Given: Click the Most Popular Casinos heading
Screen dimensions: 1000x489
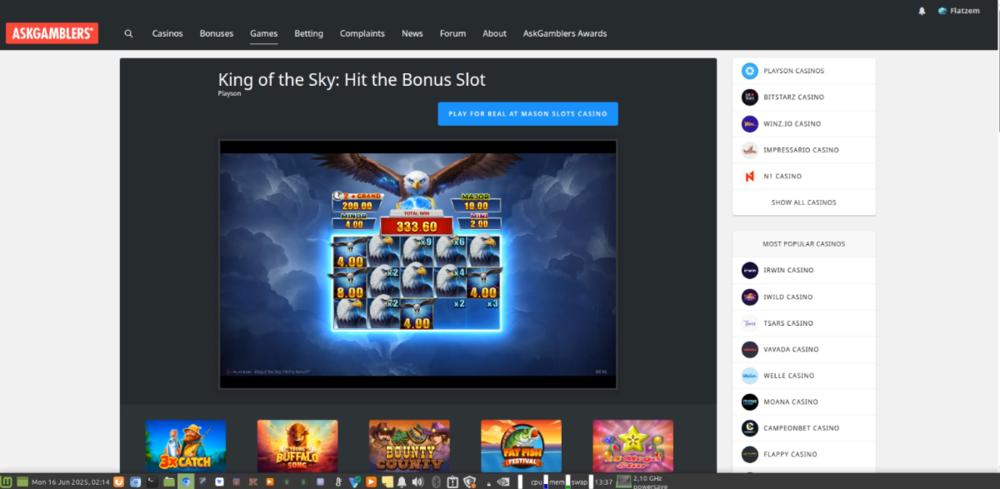Looking at the screenshot, I should pyautogui.click(x=804, y=244).
